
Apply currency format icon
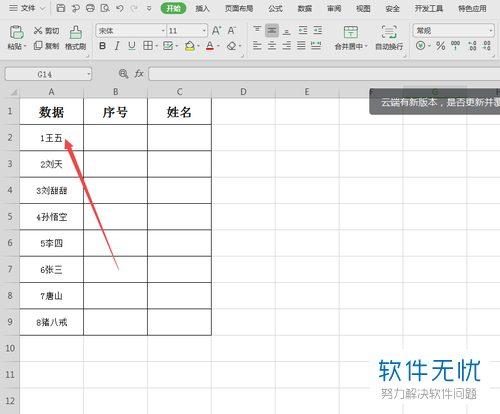(x=421, y=46)
